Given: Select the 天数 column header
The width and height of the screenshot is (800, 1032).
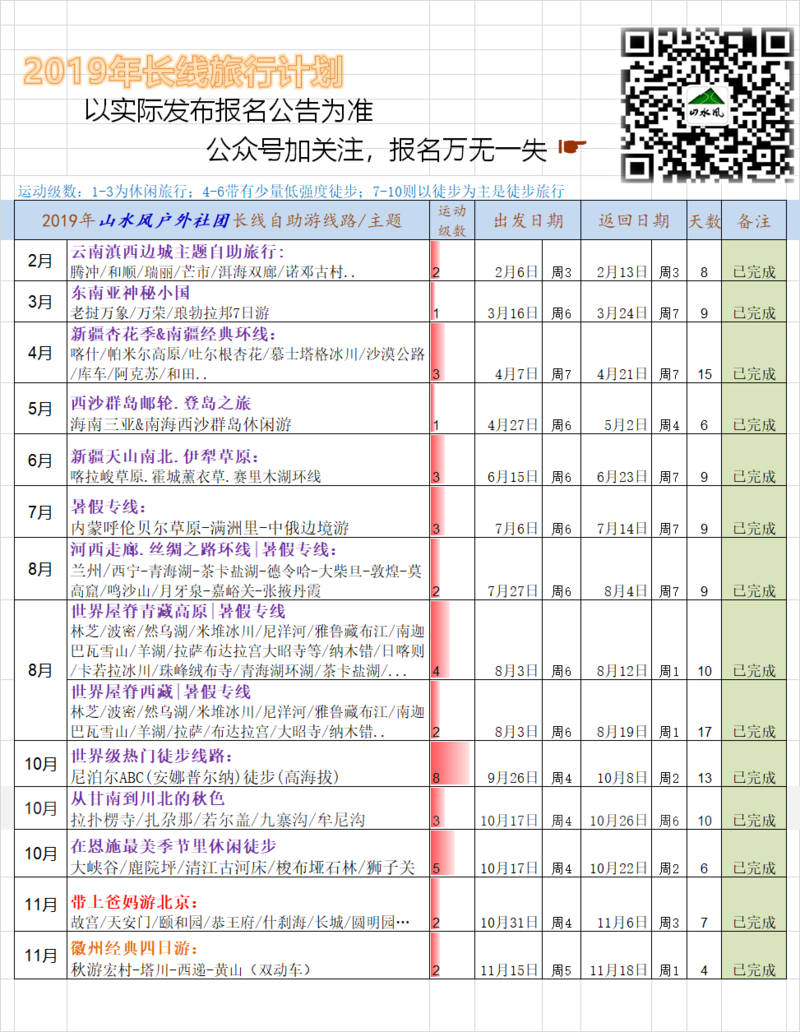Looking at the screenshot, I should (x=702, y=221).
